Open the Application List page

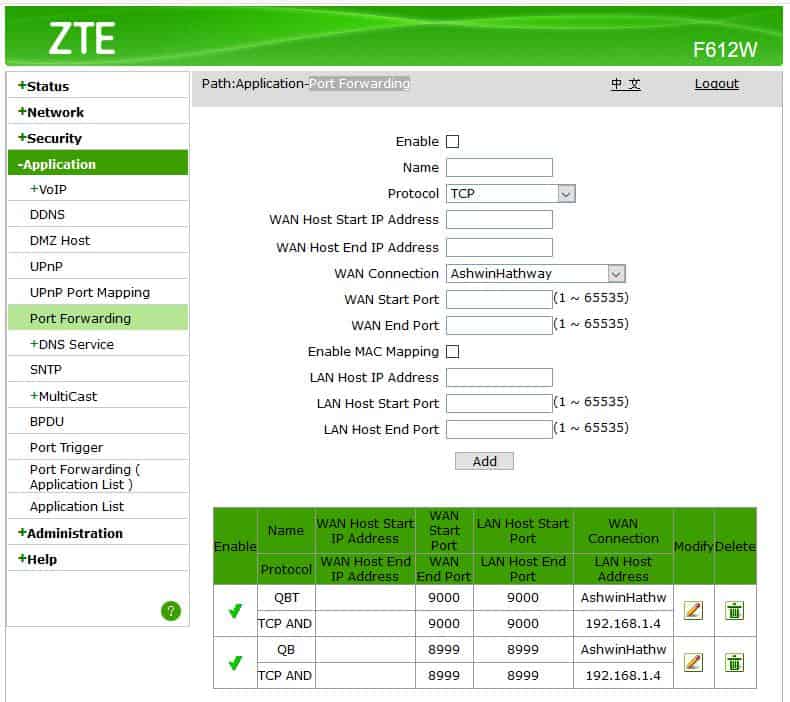click(x=77, y=506)
